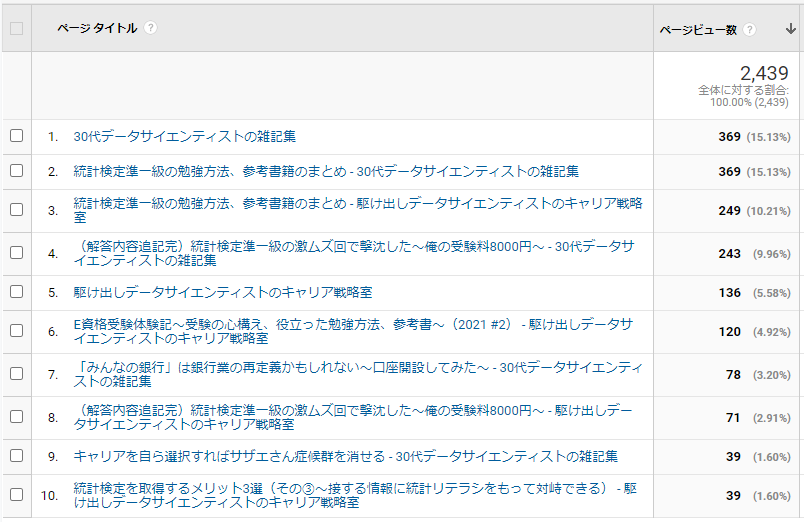This screenshot has width=804, height=522.
Task: Select row number 10. label
Action: tap(50, 496)
